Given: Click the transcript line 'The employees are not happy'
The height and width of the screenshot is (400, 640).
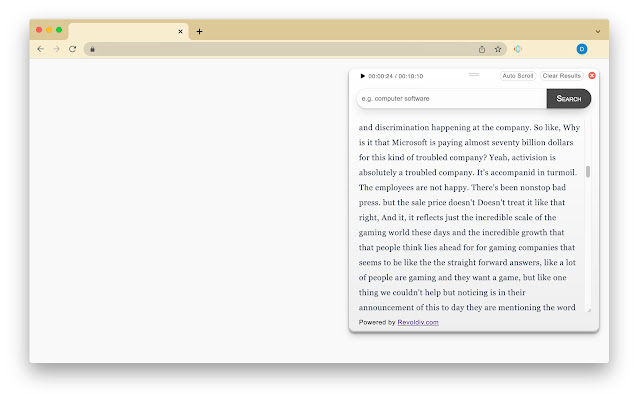Looking at the screenshot, I should point(413,187).
